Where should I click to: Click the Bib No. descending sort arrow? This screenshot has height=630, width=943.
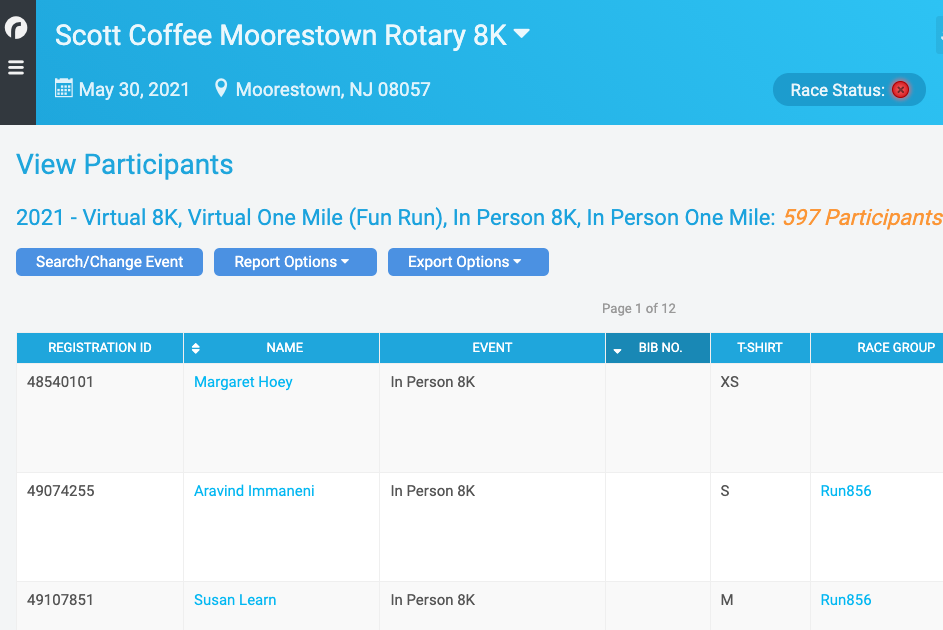(x=617, y=350)
